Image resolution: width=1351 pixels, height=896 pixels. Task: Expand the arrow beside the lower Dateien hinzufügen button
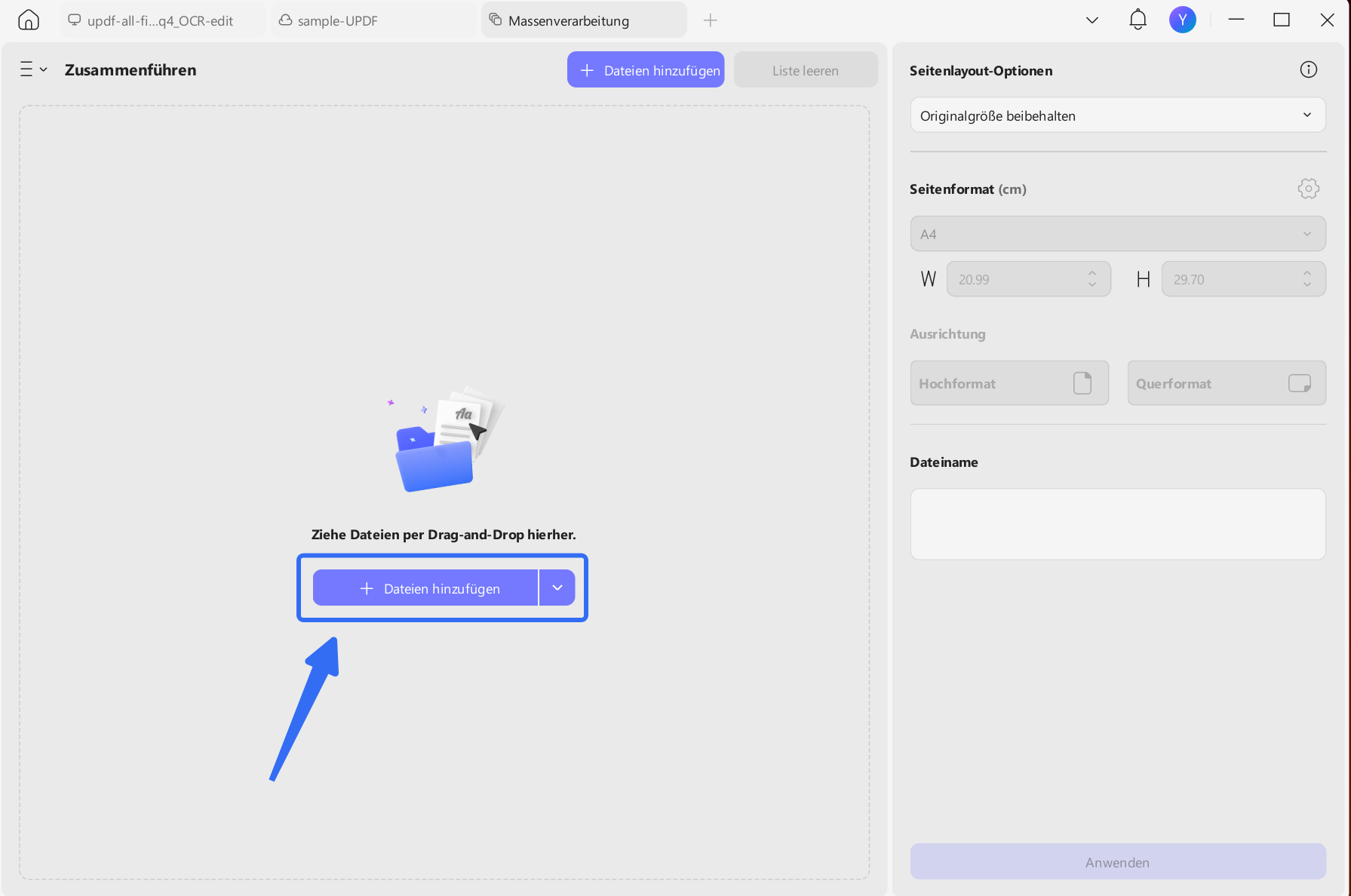[x=557, y=588]
